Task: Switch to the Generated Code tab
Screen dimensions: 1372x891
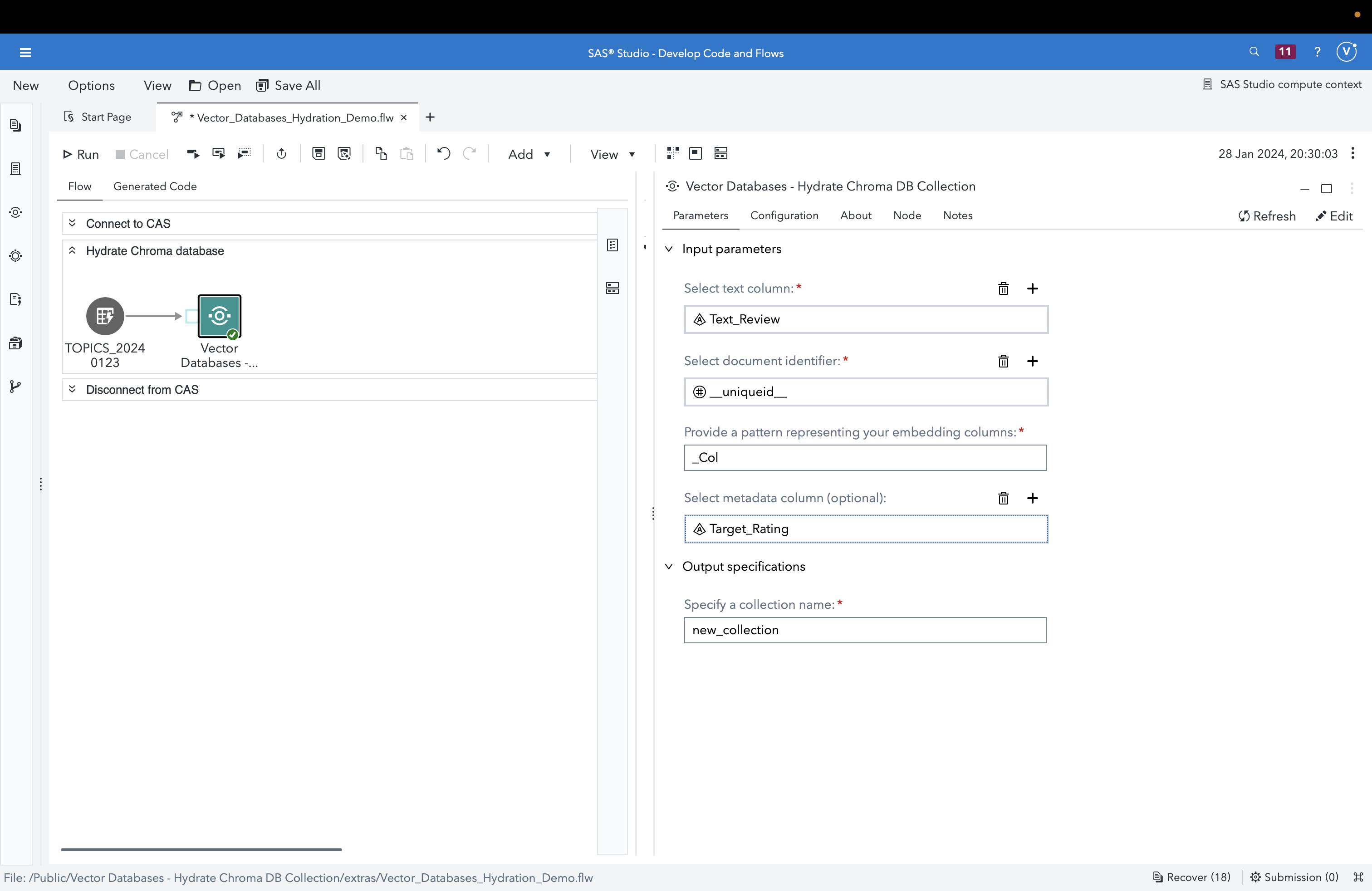Action: tap(155, 186)
